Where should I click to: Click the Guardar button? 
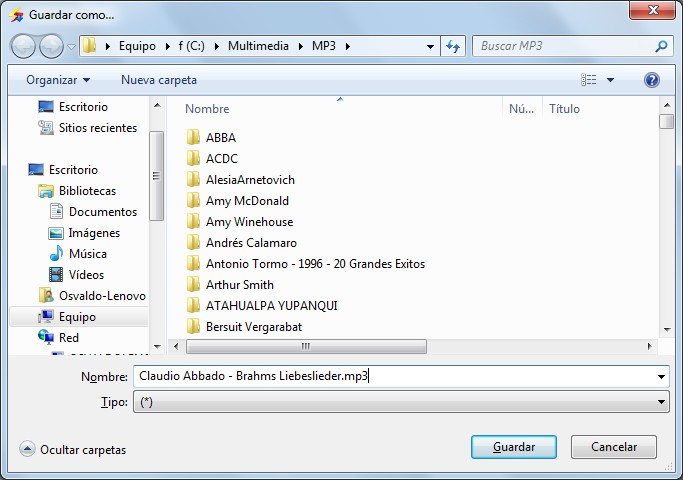point(514,447)
